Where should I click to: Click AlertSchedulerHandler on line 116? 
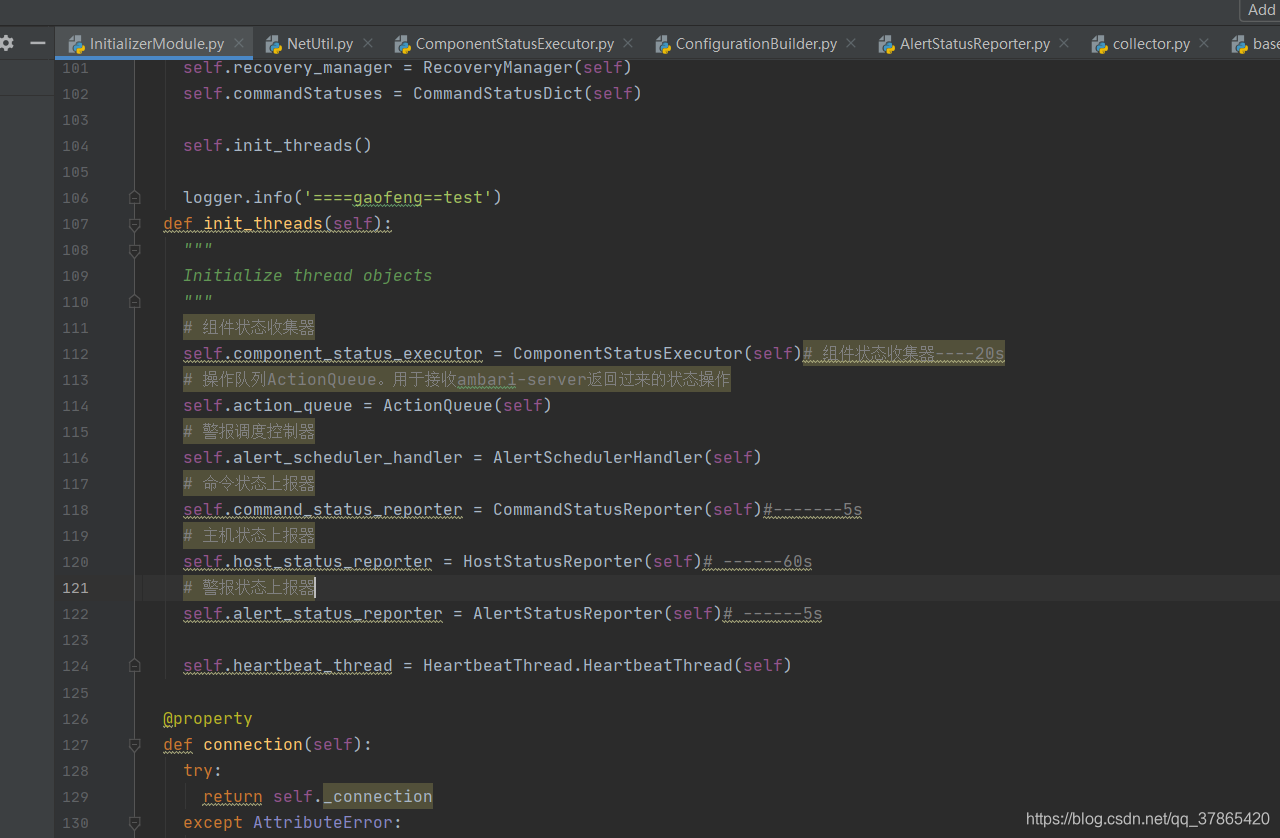(597, 458)
